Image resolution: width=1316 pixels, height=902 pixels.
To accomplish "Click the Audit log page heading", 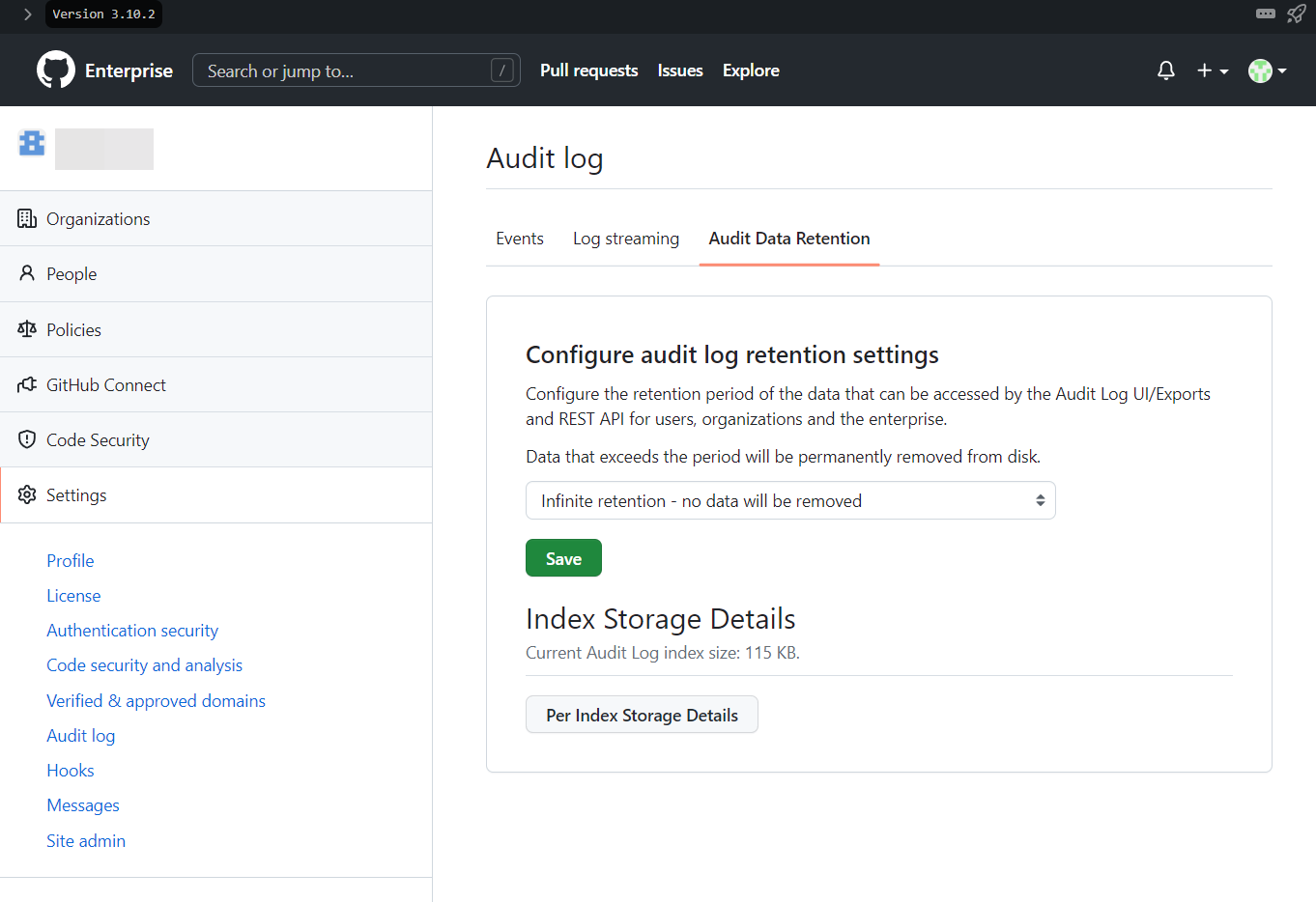I will [x=545, y=158].
